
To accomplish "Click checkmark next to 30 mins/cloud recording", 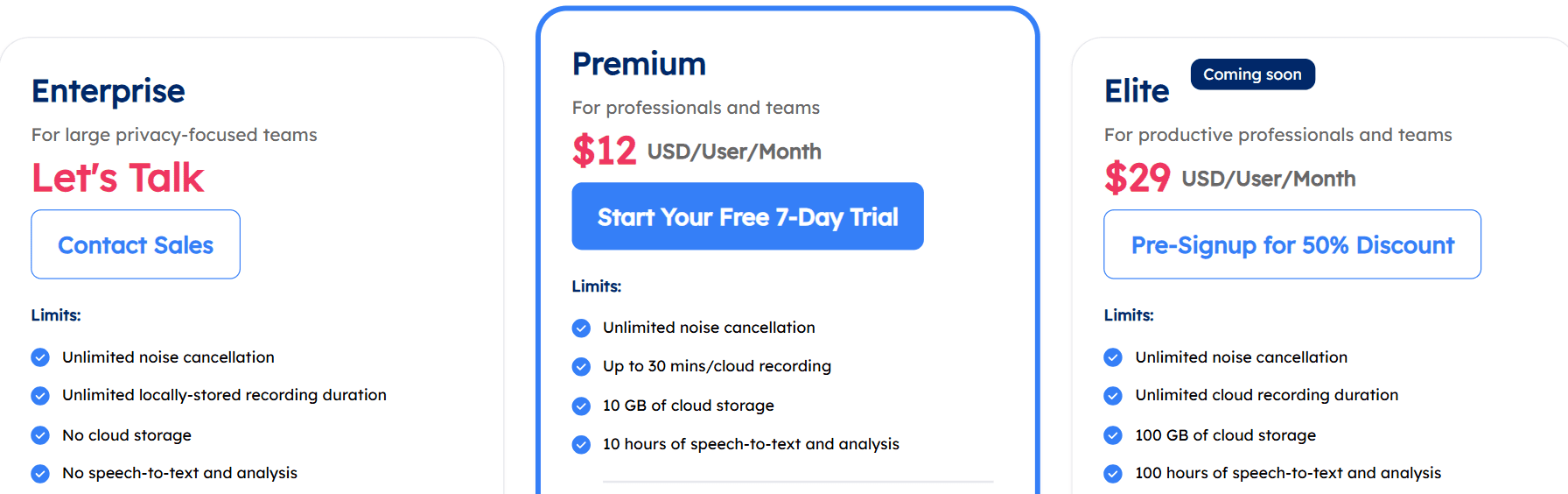I will [x=581, y=367].
